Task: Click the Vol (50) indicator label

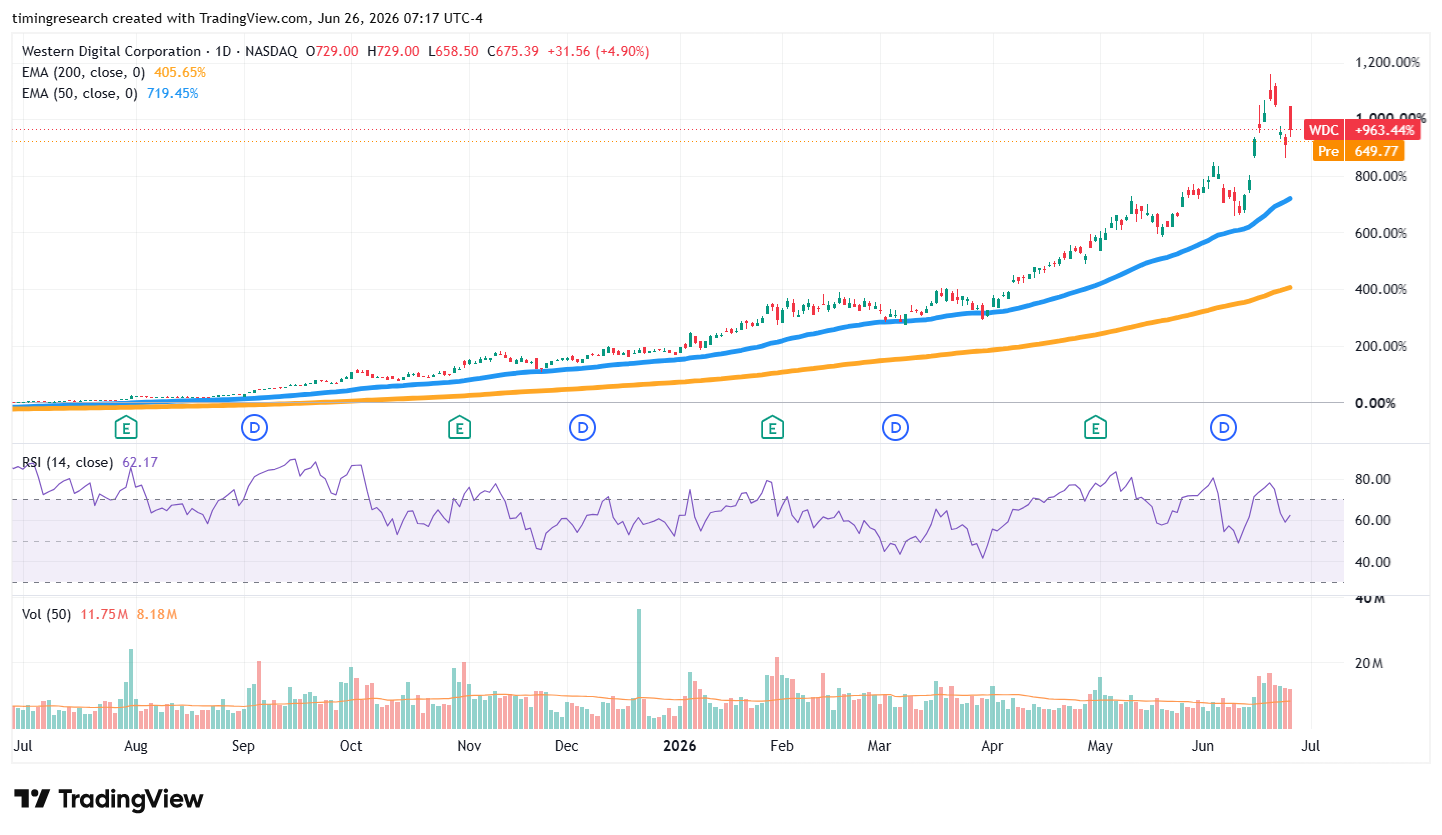Action: 46,614
